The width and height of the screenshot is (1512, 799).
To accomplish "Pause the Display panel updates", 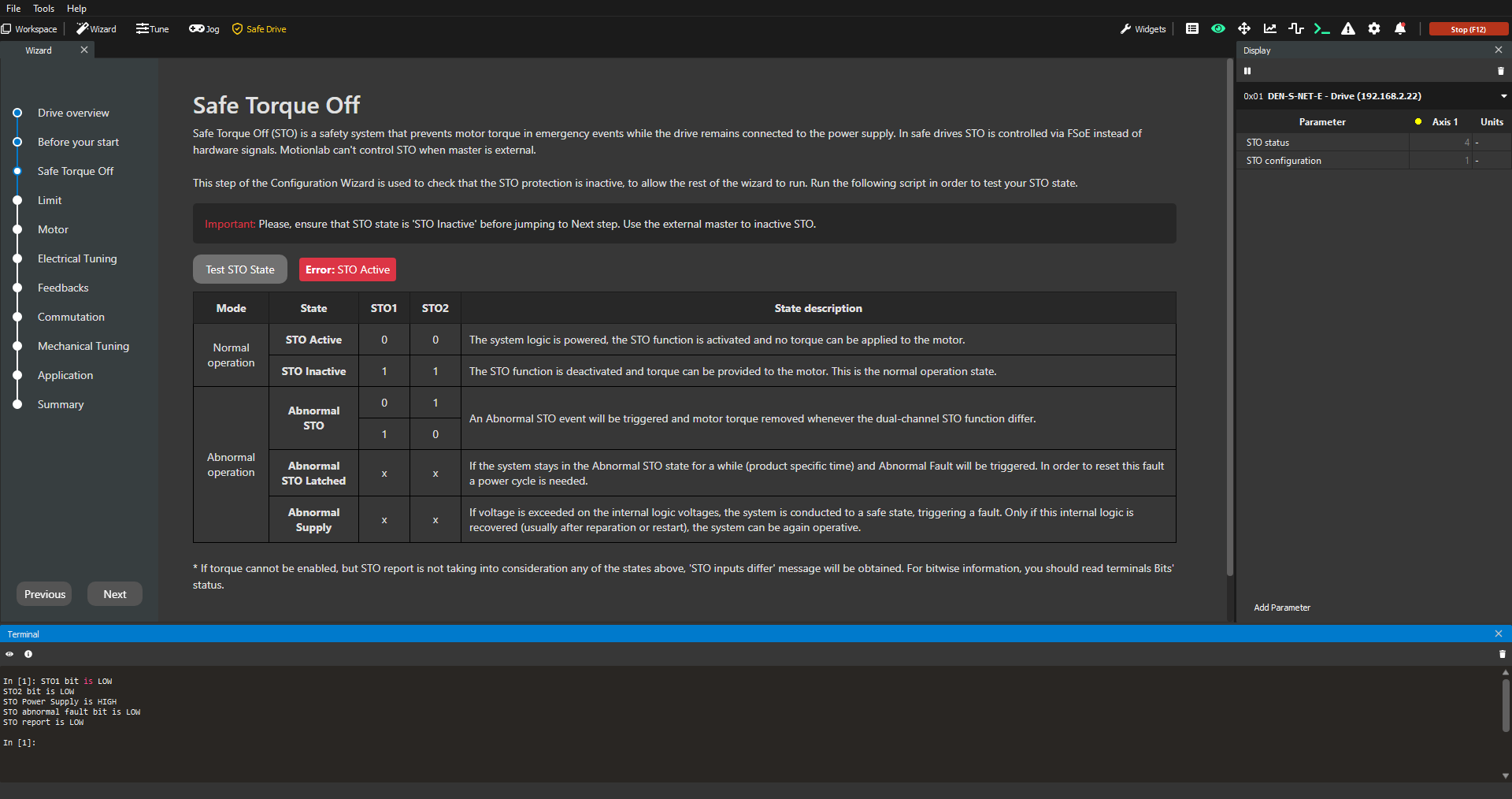I will point(1247,71).
